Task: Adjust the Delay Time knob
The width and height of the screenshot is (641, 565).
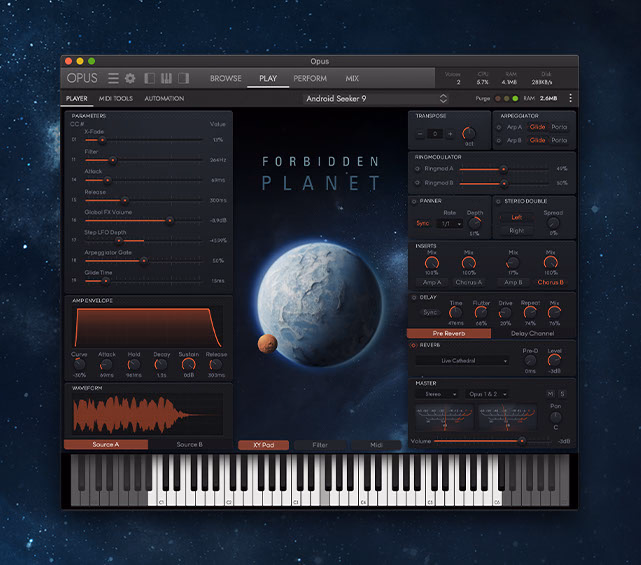Action: point(455,313)
